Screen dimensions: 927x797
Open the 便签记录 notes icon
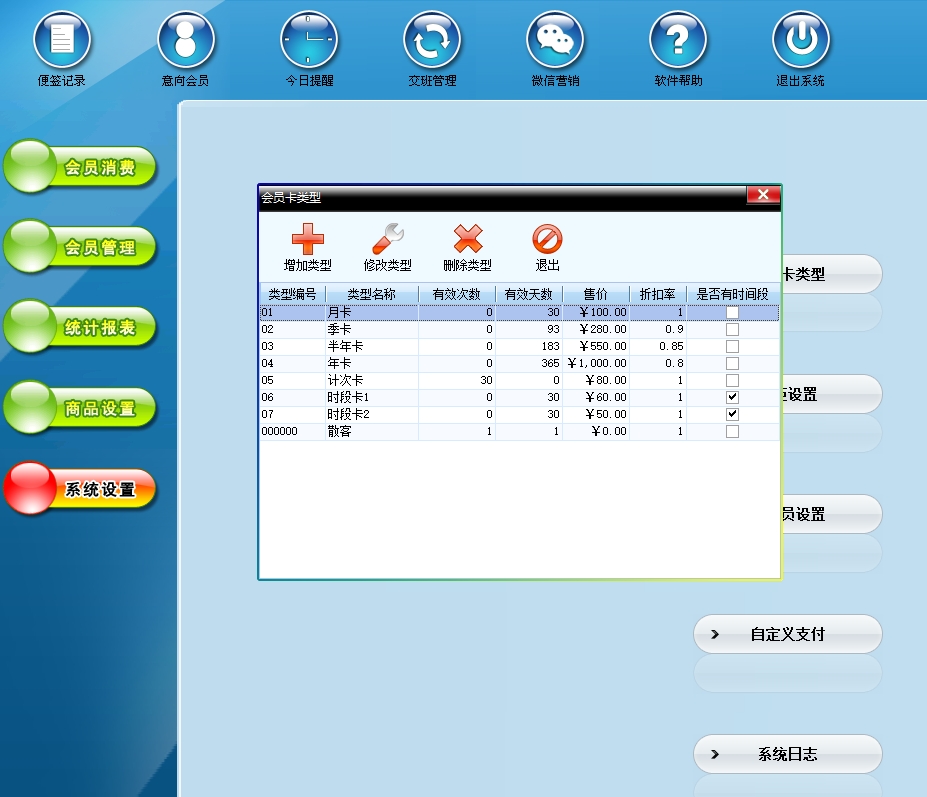click(x=61, y=41)
